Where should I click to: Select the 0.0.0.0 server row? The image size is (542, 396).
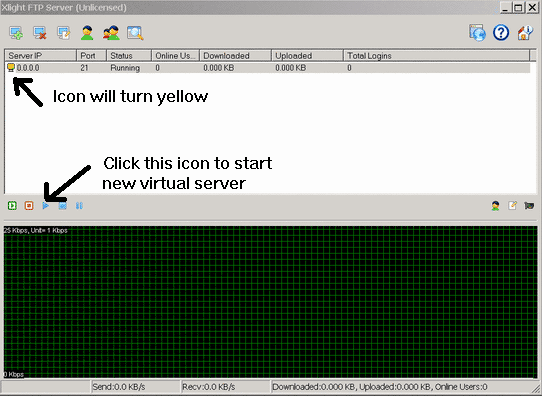point(267,68)
